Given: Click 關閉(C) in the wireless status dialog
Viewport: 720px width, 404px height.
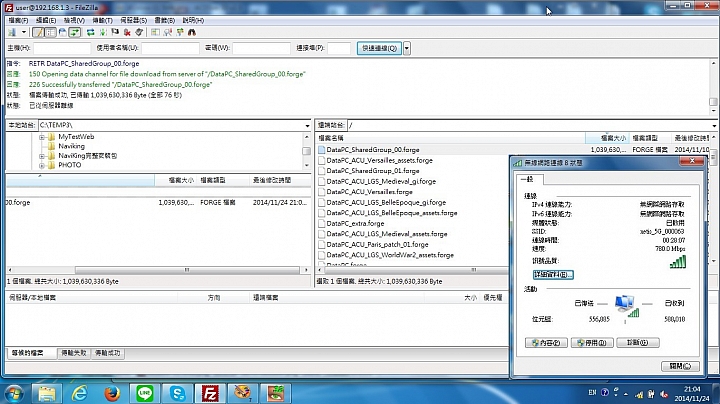Looking at the screenshot, I should [x=681, y=366].
